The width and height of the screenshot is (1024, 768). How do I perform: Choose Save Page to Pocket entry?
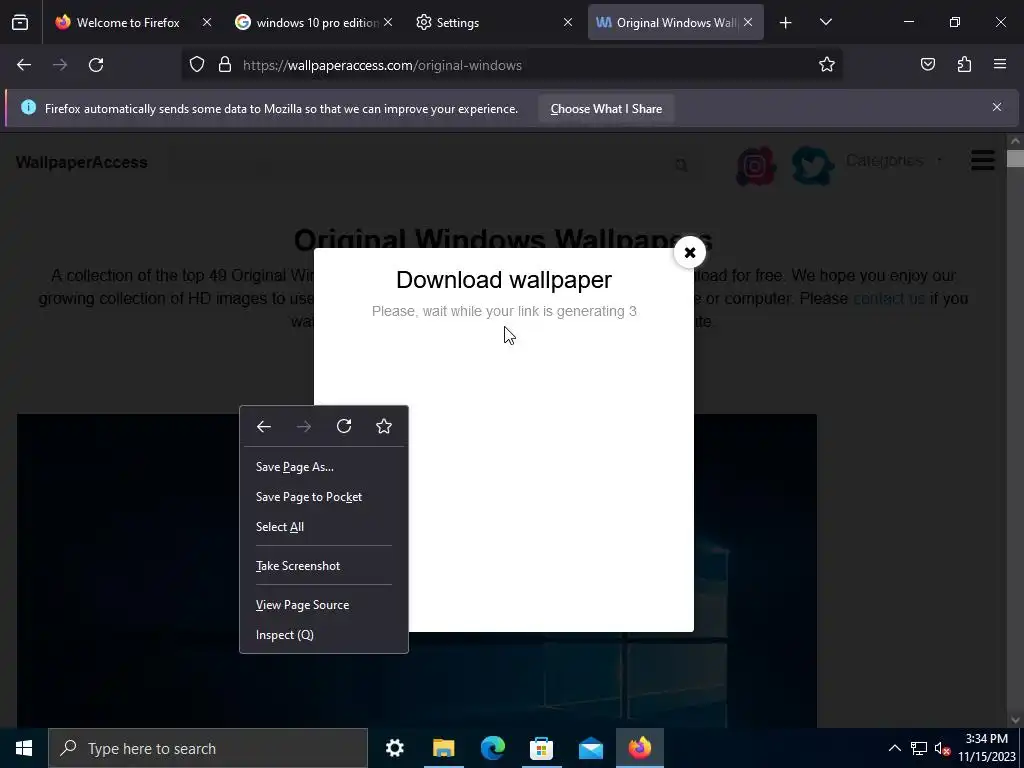coord(324,497)
